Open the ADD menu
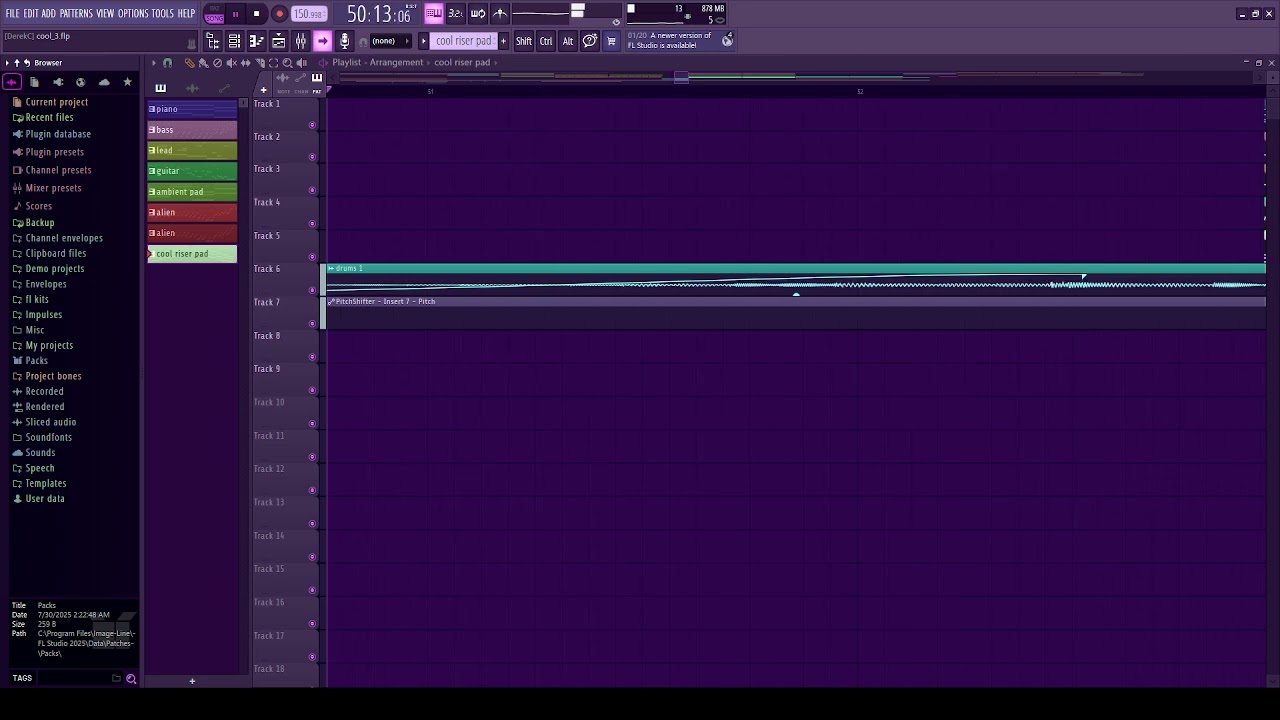Screen dimensions: 1280x720 (x=49, y=13)
